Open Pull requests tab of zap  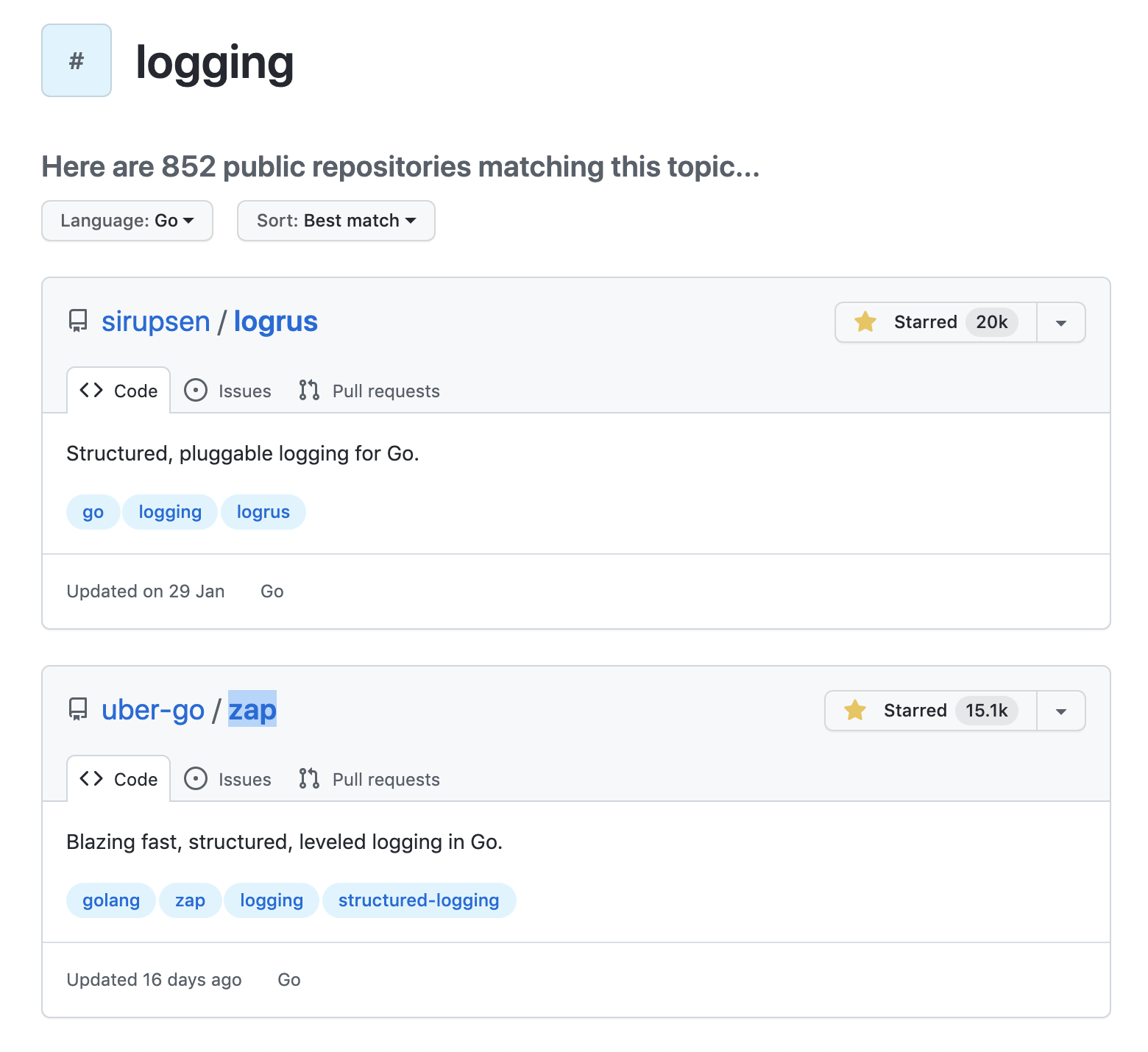pyautogui.click(x=369, y=779)
